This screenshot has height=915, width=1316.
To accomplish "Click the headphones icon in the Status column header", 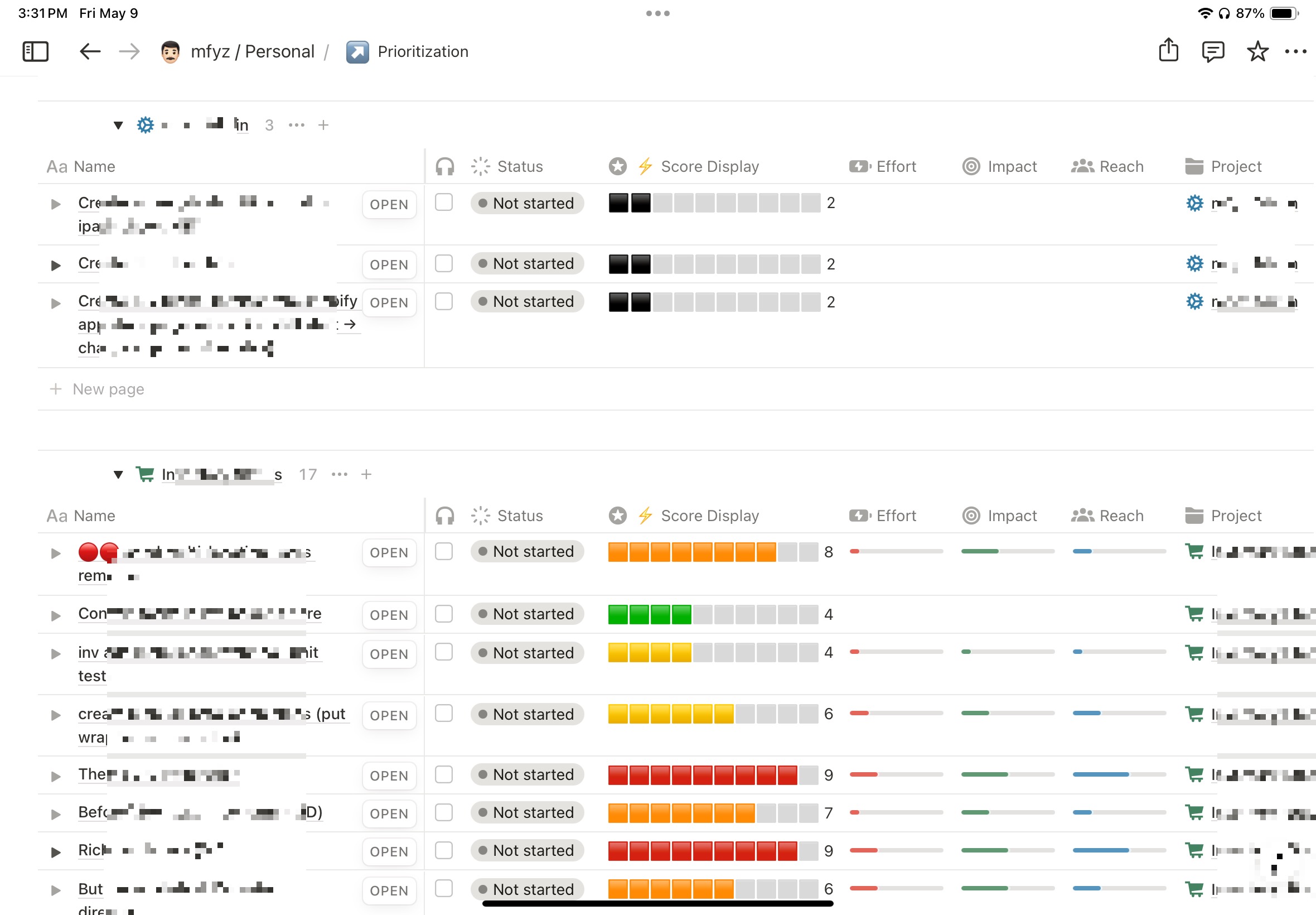I will point(444,166).
